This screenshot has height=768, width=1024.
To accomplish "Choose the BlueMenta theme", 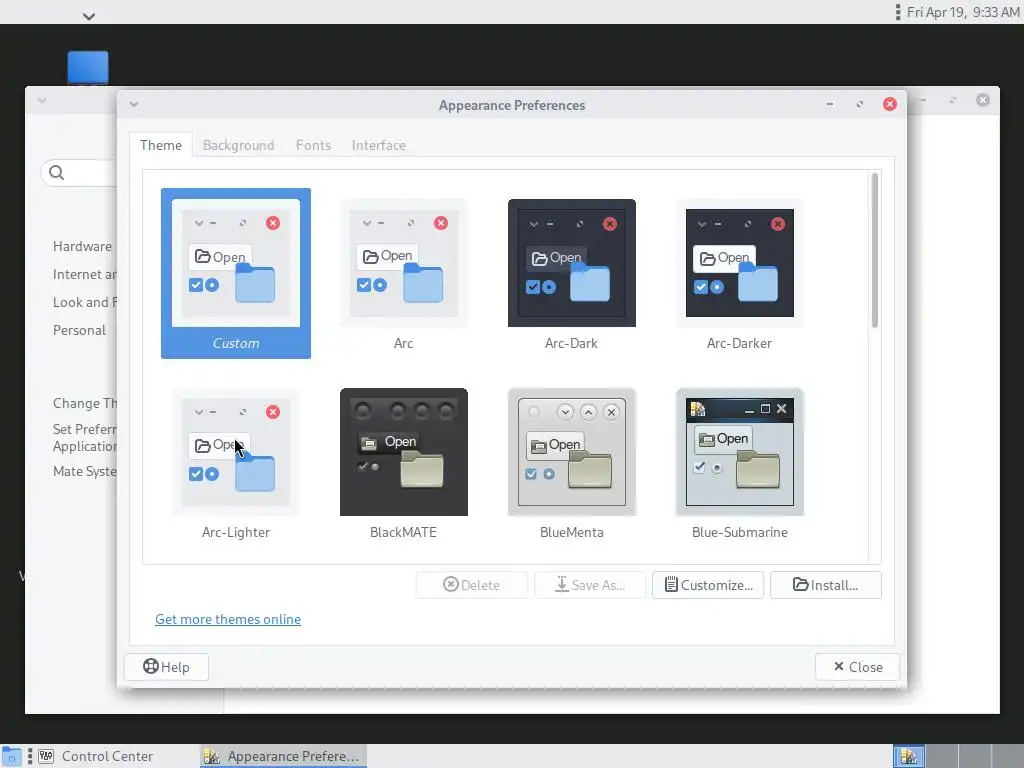I will [x=571, y=462].
